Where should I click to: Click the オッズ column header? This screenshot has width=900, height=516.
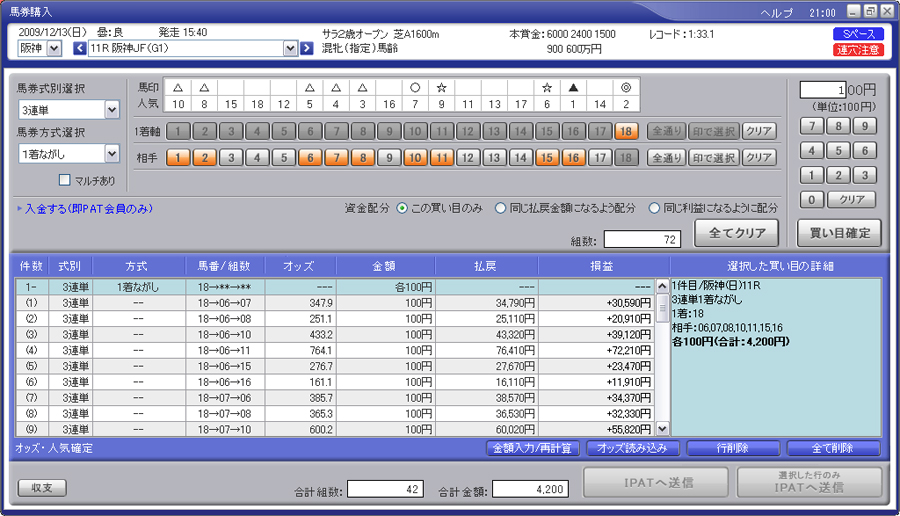tap(300, 266)
